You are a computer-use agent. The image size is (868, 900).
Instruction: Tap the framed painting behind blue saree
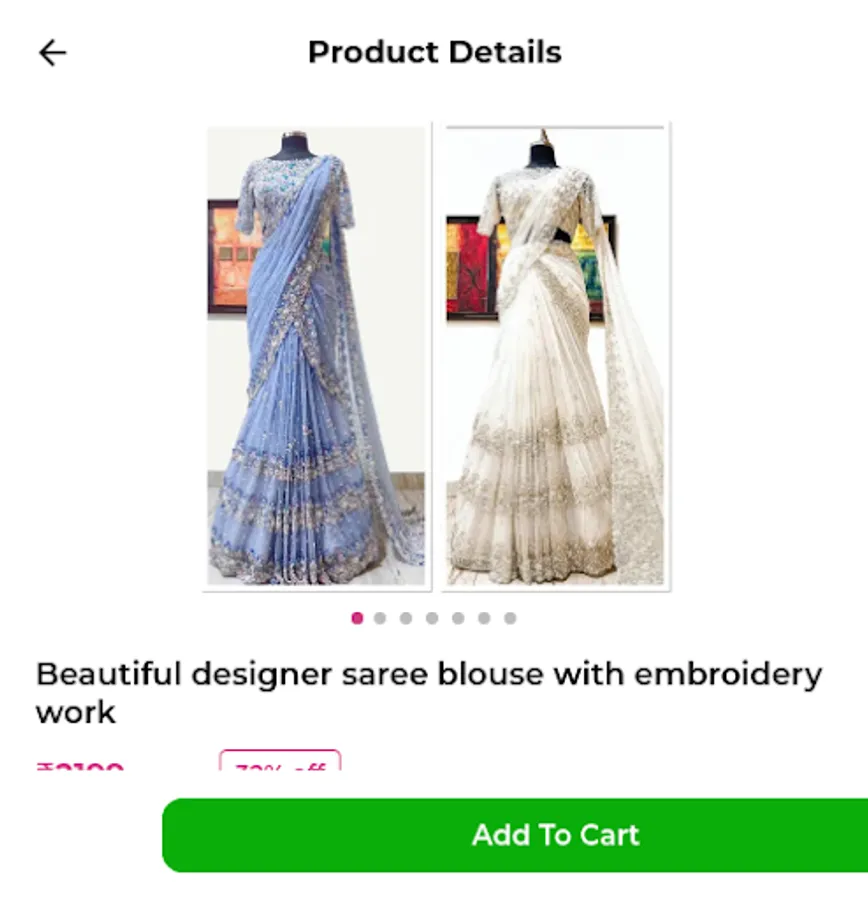(227, 257)
